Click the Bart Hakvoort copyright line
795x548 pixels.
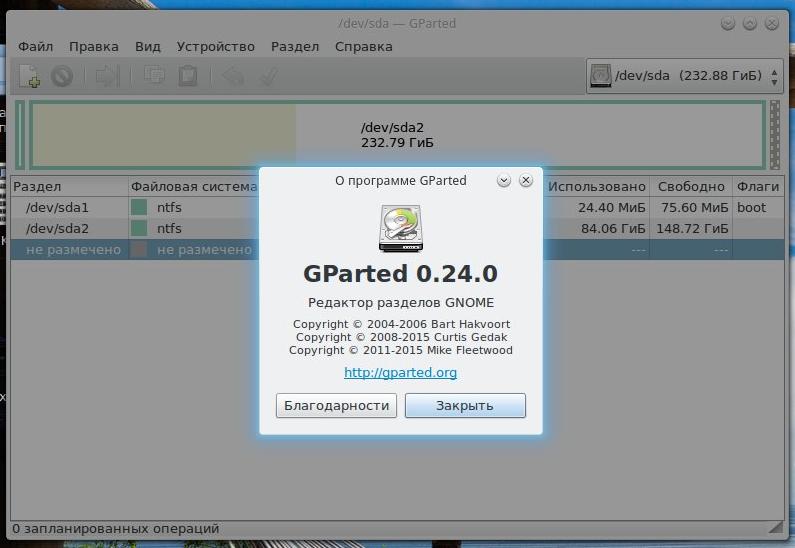401,324
